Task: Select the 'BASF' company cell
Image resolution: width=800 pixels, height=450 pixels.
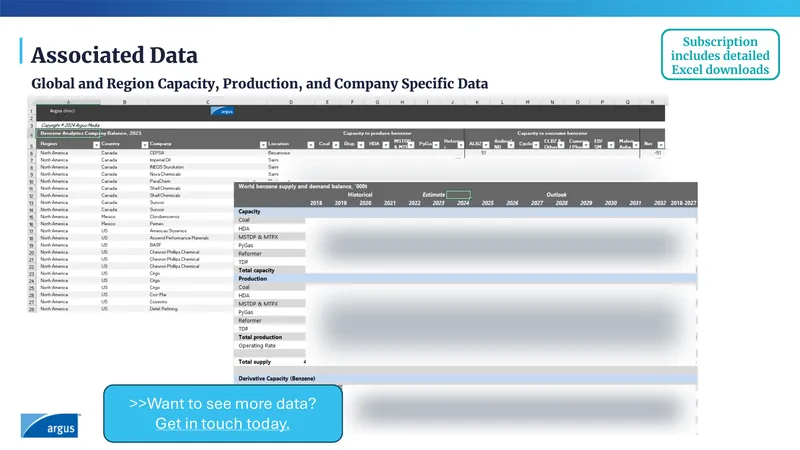Action: point(155,245)
